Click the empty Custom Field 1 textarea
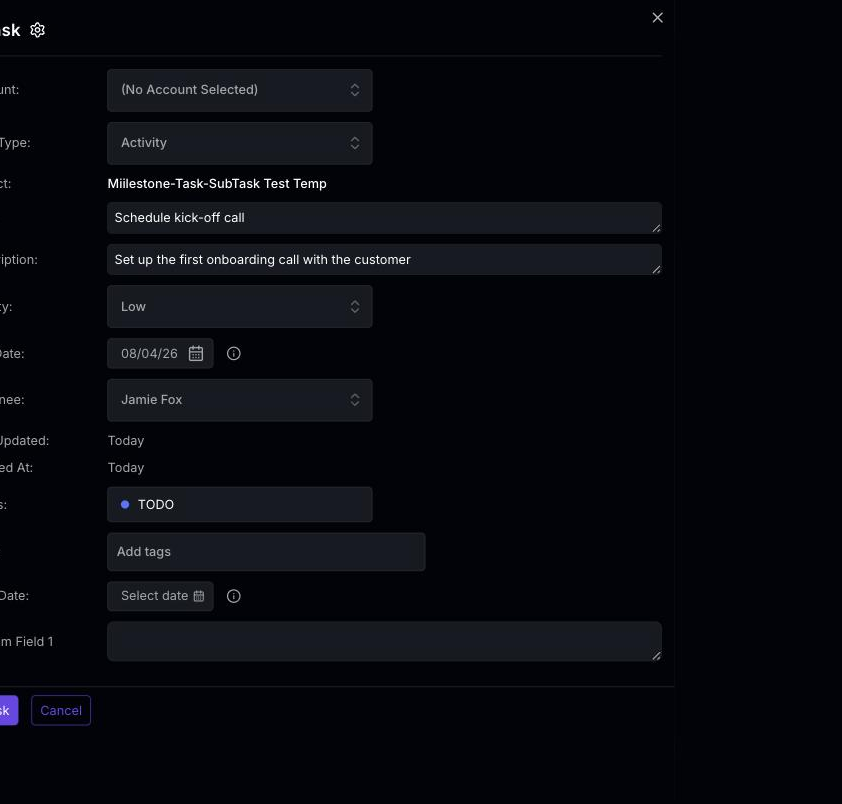The image size is (842, 804). pos(384,641)
